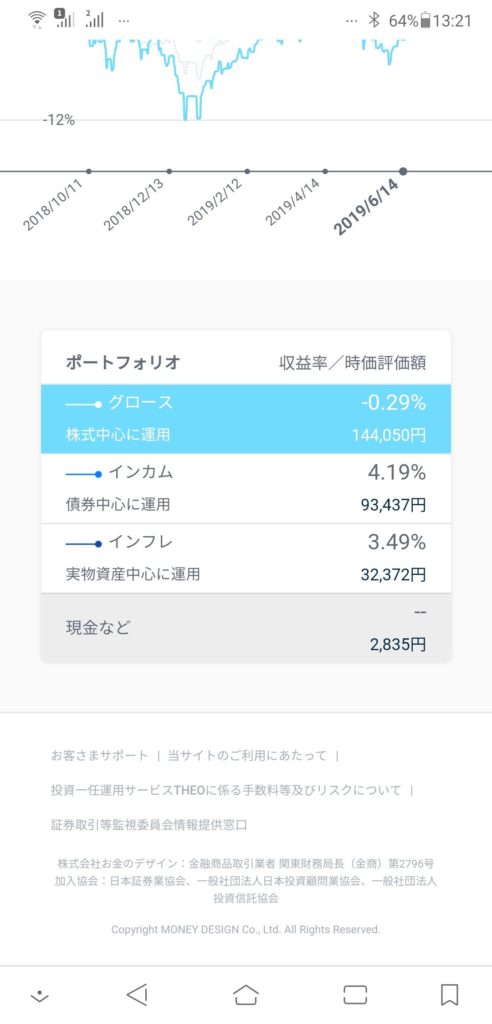The height and width of the screenshot is (1024, 492).
Task: Select the インカム portfolio row
Action: (x=246, y=488)
